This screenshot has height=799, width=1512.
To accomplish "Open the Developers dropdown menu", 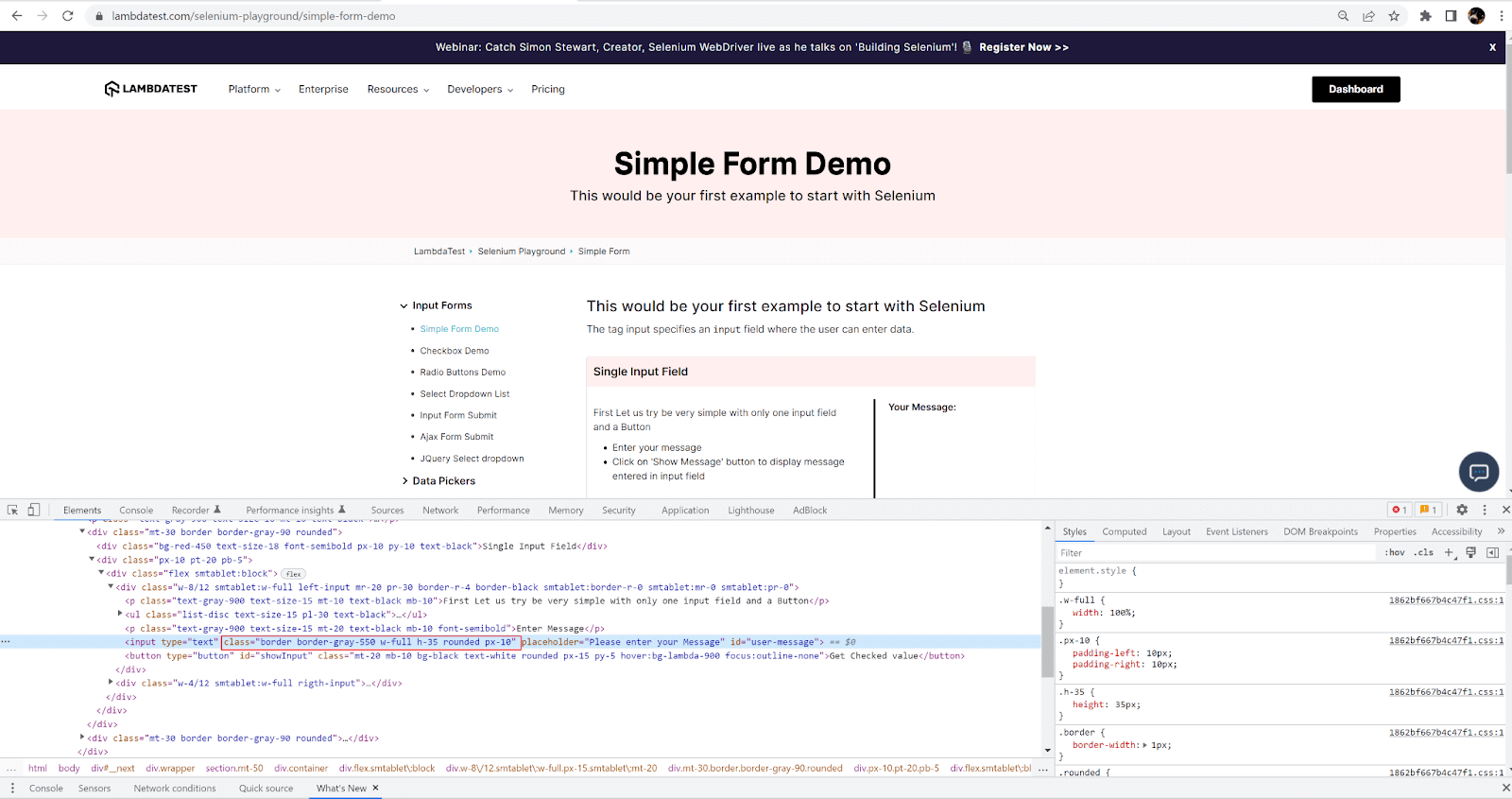I will pyautogui.click(x=480, y=89).
